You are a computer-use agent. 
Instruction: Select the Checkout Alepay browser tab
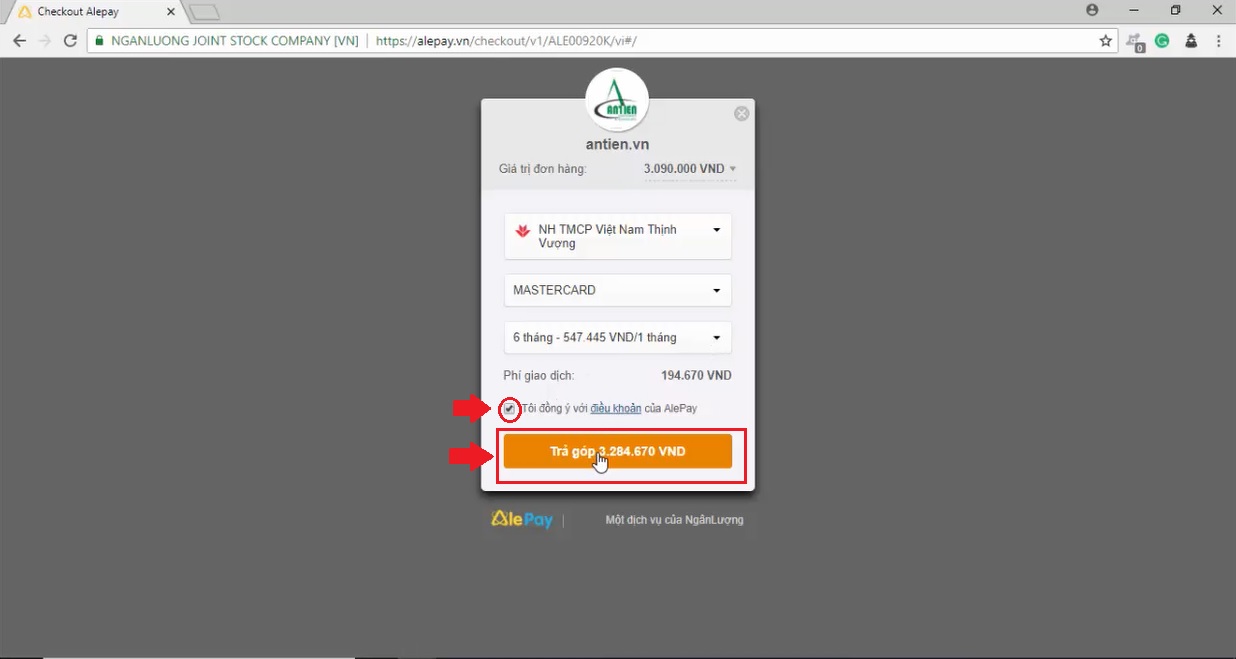point(90,12)
